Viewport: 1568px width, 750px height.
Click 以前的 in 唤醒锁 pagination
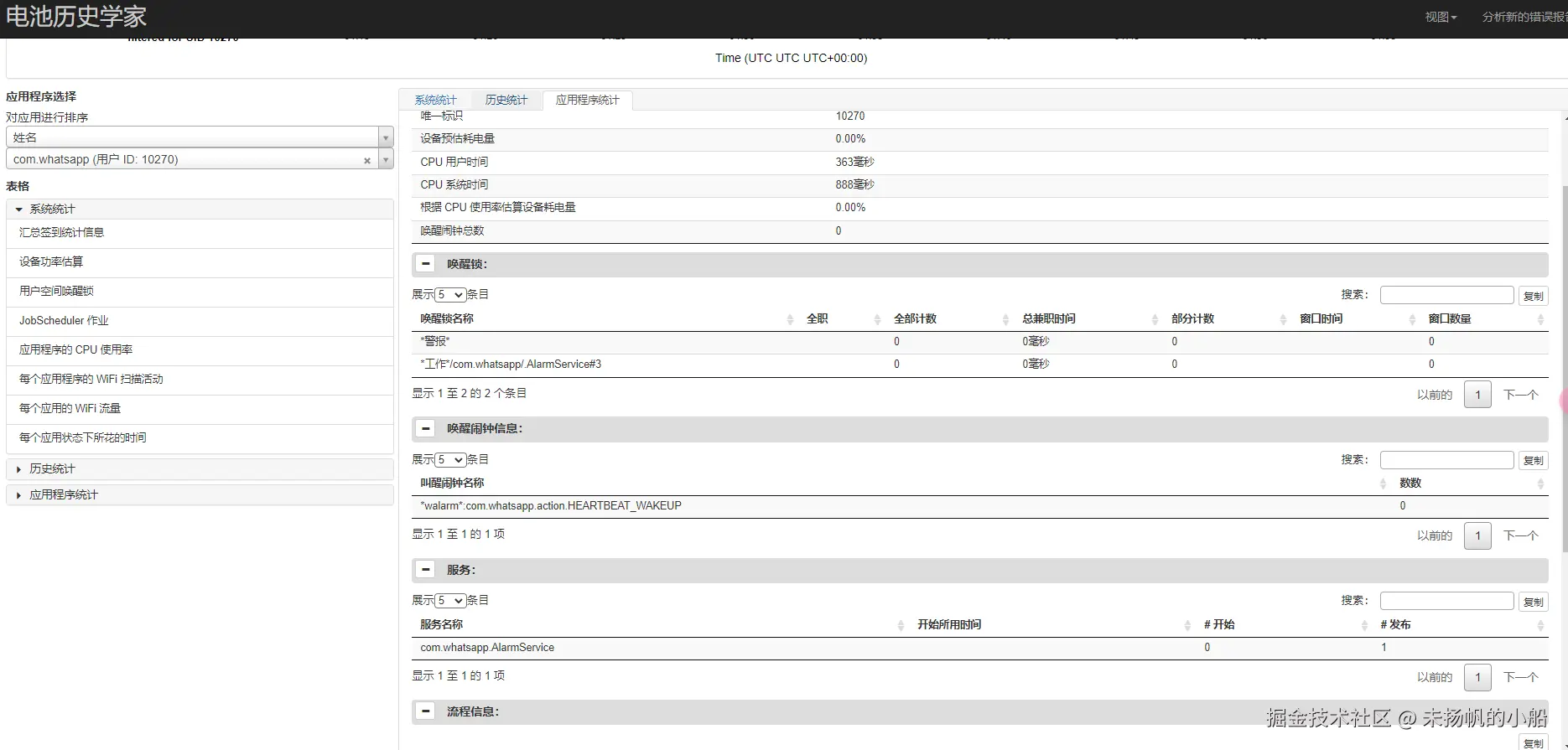(1435, 395)
